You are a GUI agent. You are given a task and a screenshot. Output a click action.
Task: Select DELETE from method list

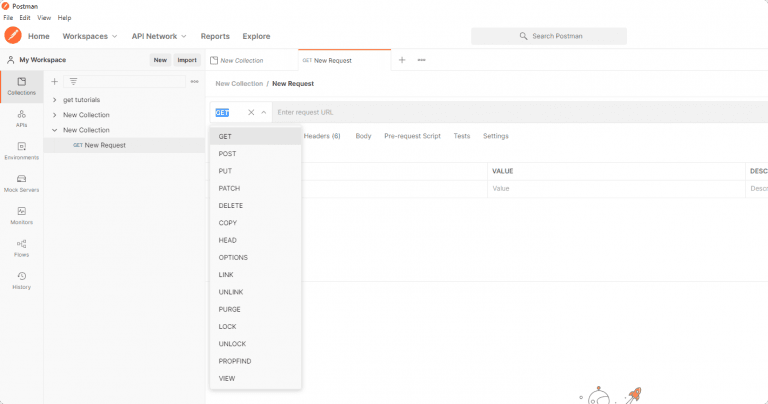255,206
